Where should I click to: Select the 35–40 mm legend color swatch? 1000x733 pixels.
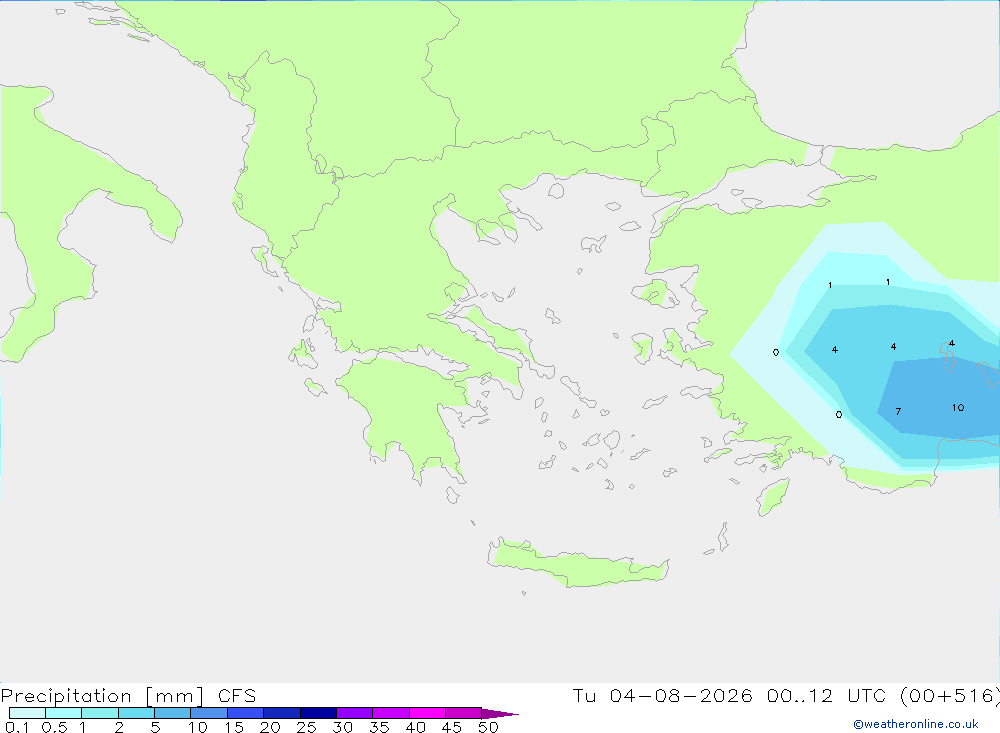point(391,713)
